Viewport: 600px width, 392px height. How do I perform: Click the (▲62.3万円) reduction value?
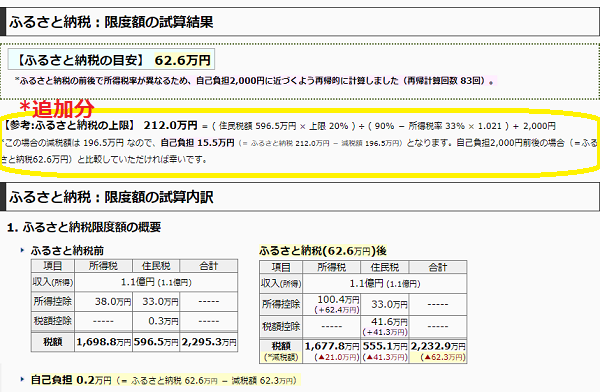[443, 357]
